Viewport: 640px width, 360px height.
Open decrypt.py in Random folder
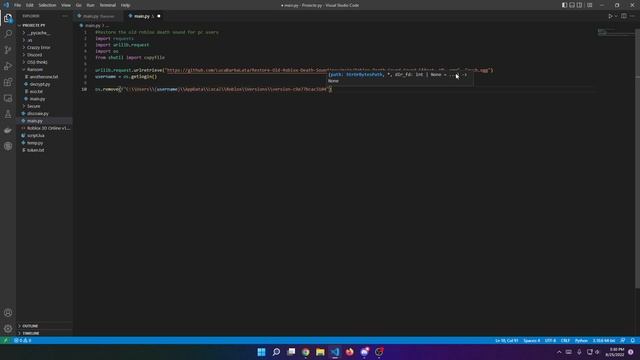tap(44, 84)
